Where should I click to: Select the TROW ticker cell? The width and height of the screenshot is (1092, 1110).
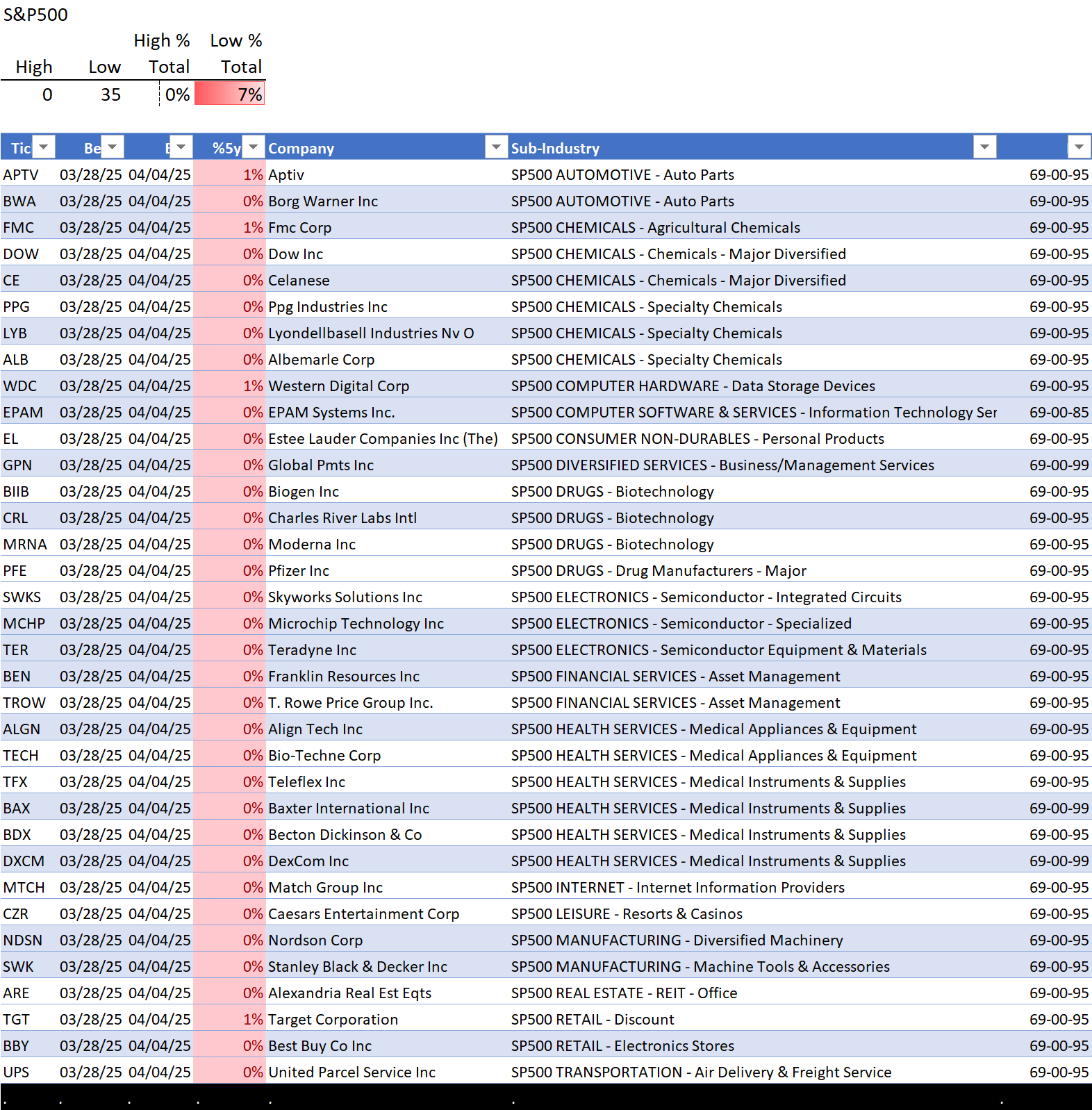[x=28, y=702]
